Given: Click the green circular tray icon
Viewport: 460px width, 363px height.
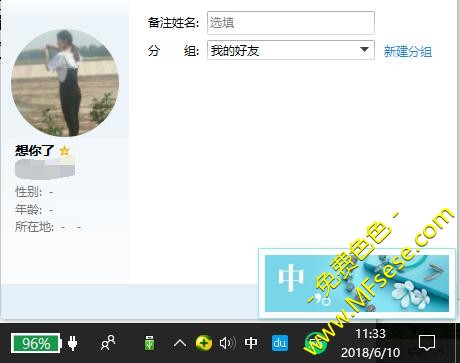Looking at the screenshot, I should point(315,343).
